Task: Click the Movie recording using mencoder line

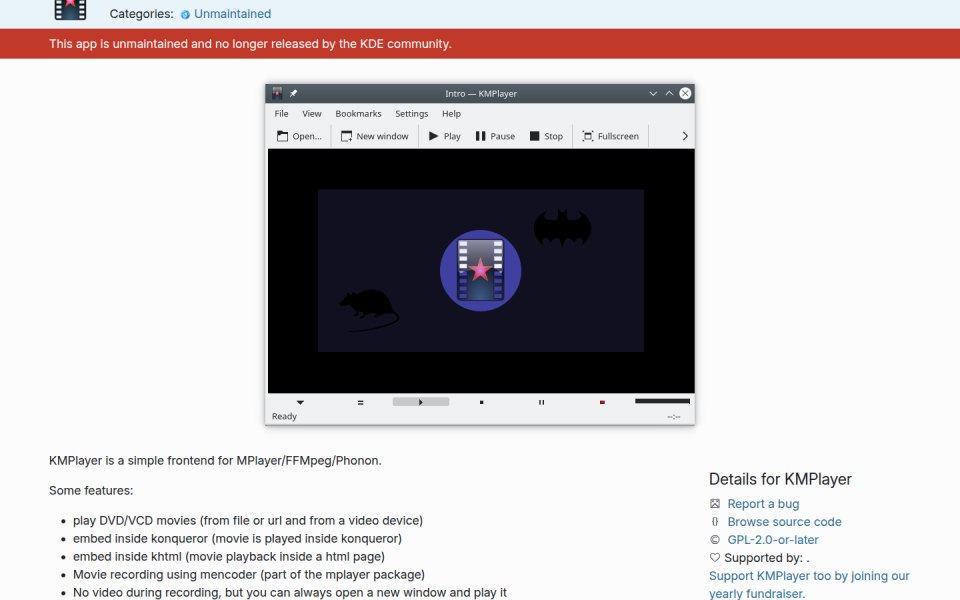Action: 249,574
